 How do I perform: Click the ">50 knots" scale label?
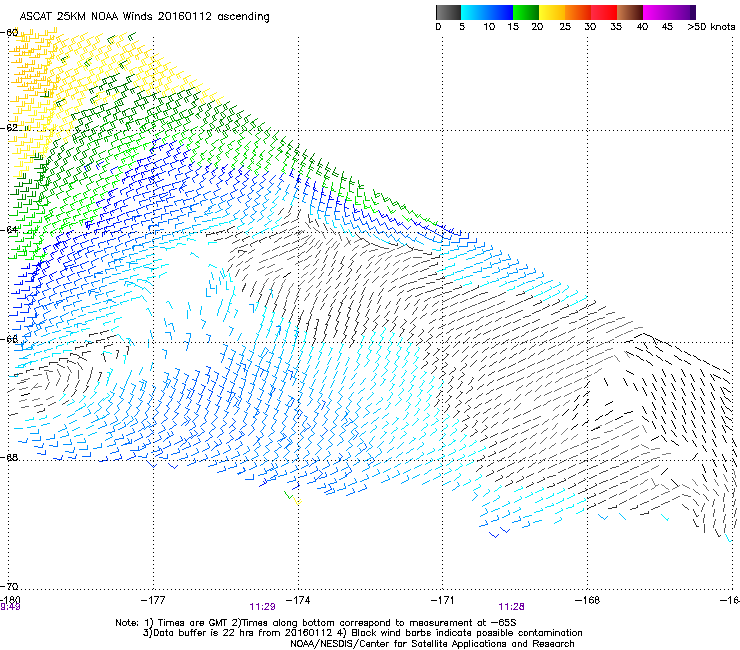[711, 27]
